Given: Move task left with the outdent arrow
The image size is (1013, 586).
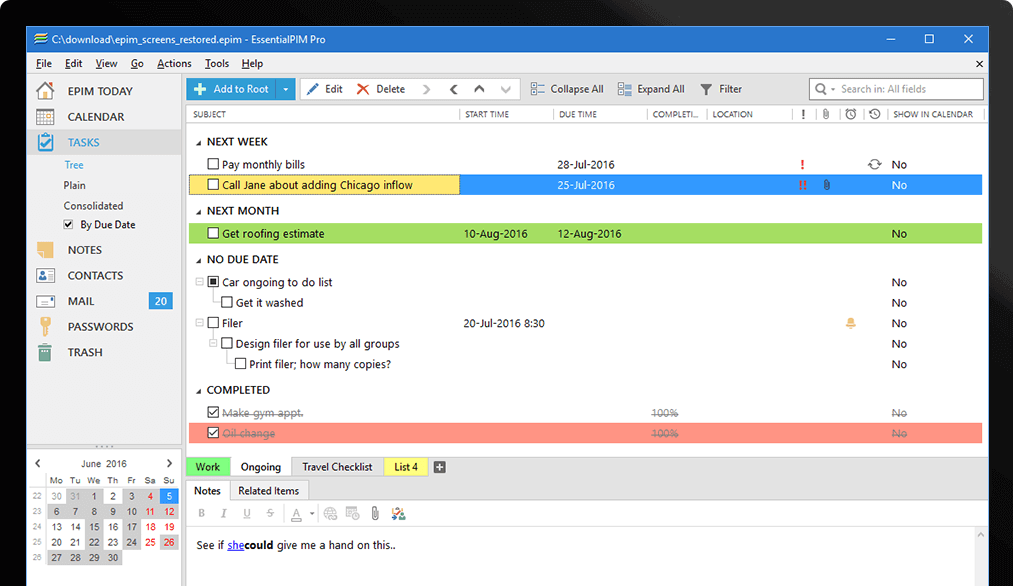Looking at the screenshot, I should [454, 90].
